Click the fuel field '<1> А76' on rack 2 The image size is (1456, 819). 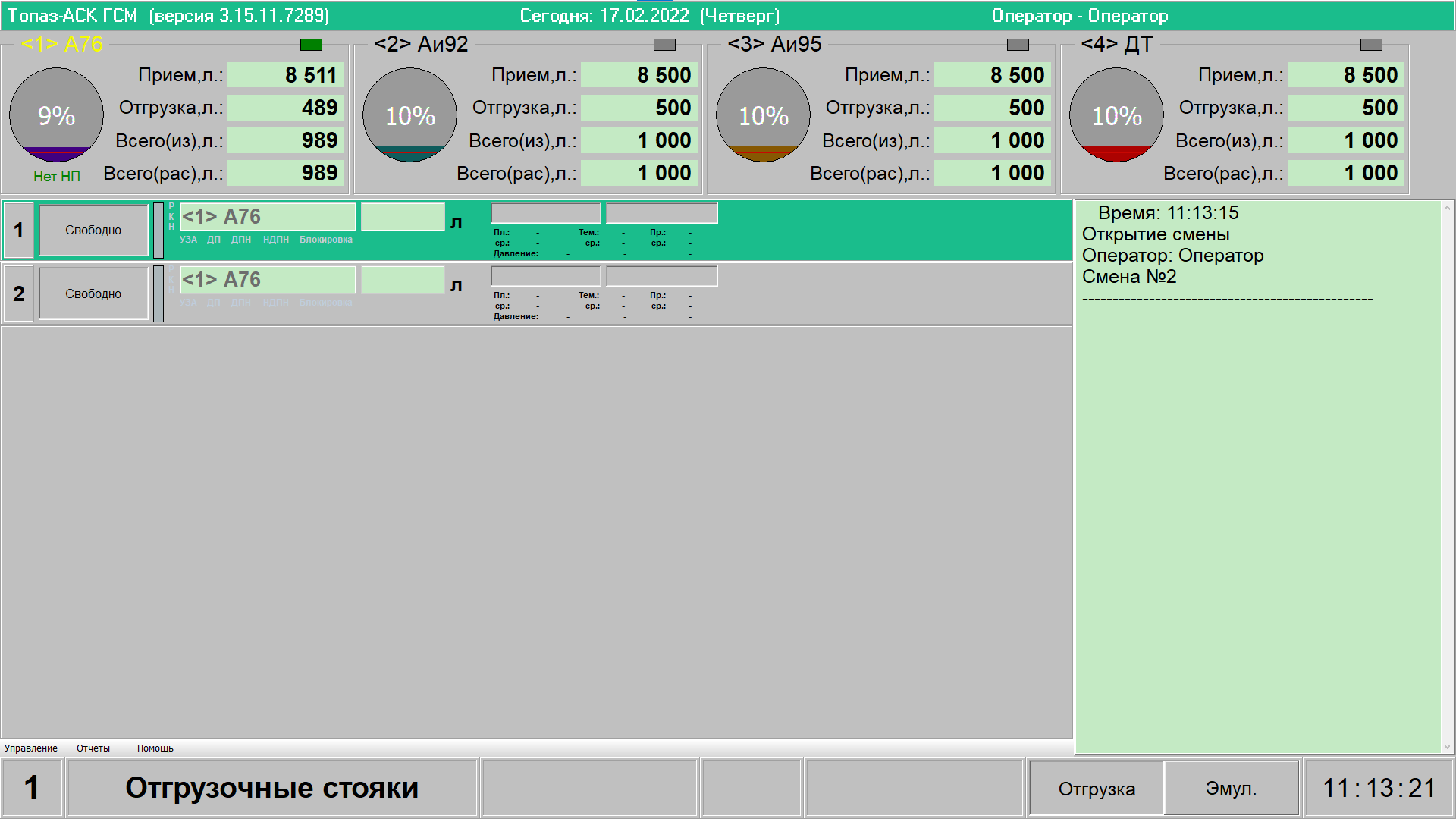pyautogui.click(x=268, y=280)
